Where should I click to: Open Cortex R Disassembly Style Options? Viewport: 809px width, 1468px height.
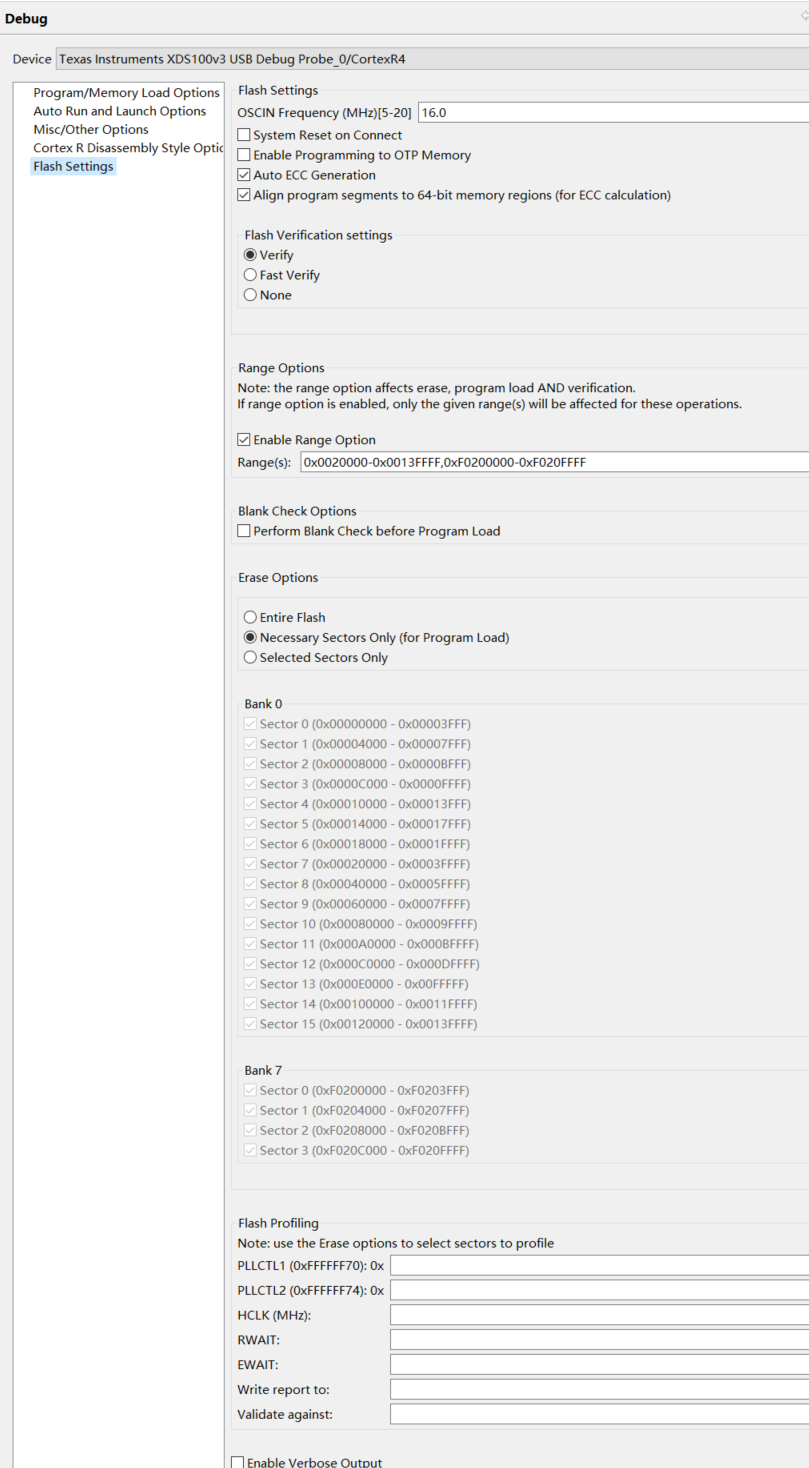pos(126,148)
